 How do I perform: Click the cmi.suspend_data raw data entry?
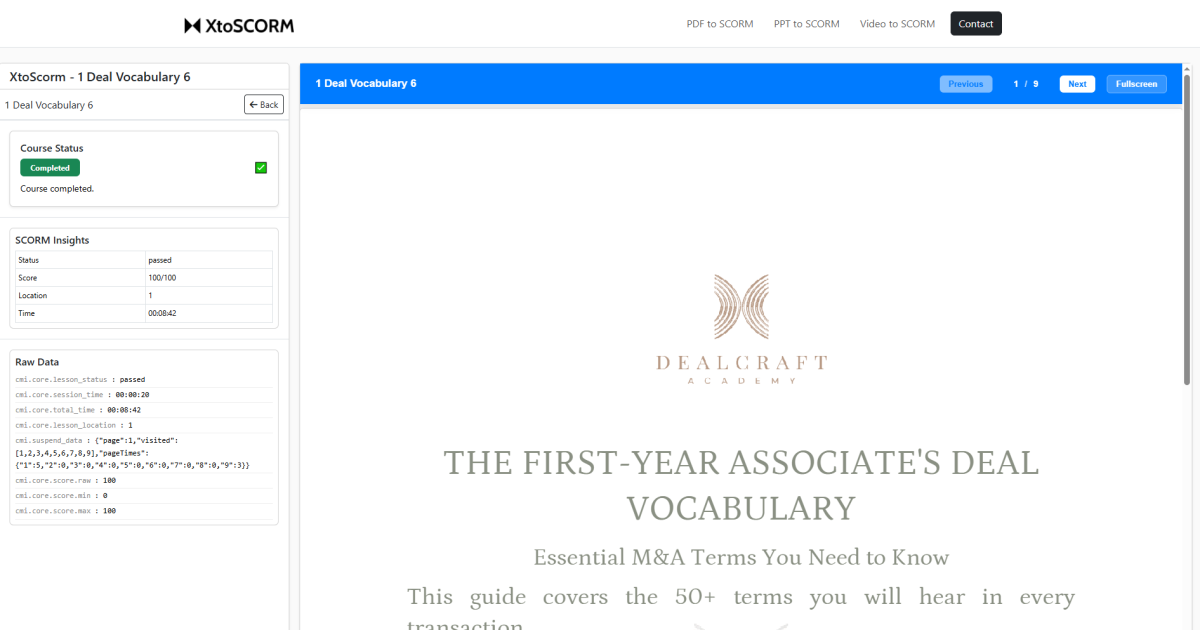[144, 452]
